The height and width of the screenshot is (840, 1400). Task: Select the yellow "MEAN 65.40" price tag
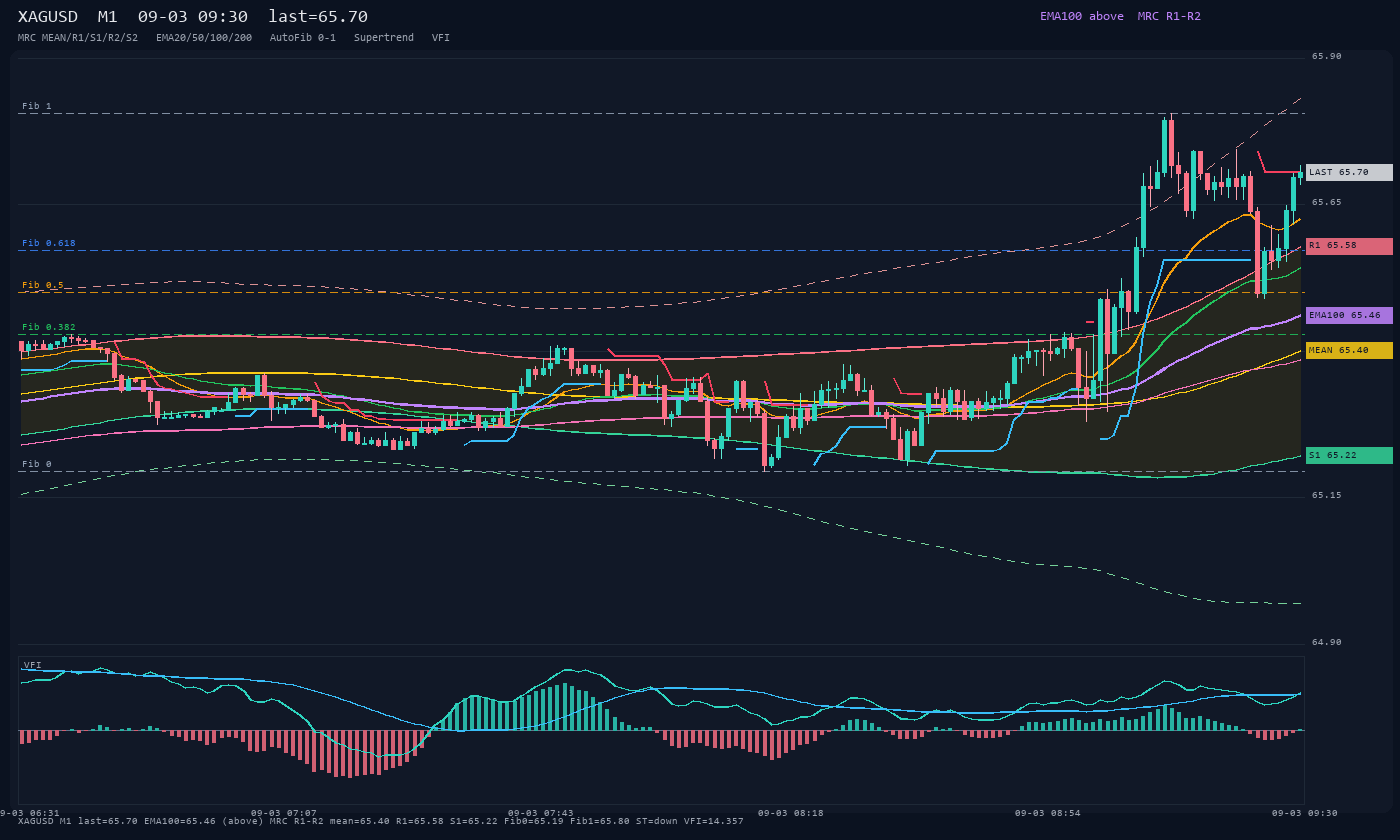click(x=1349, y=350)
